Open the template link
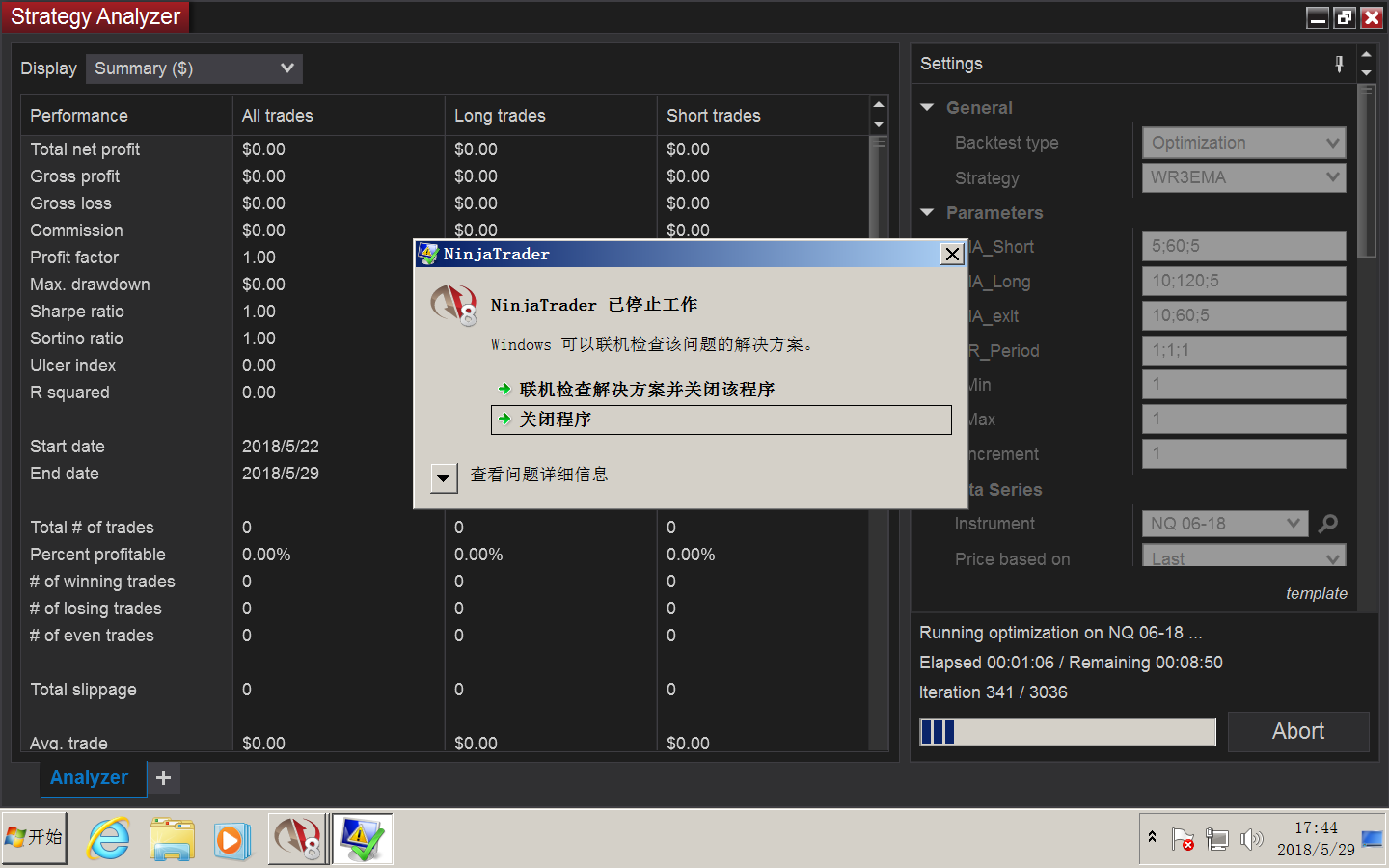Viewport: 1389px width, 868px height. 1317,593
